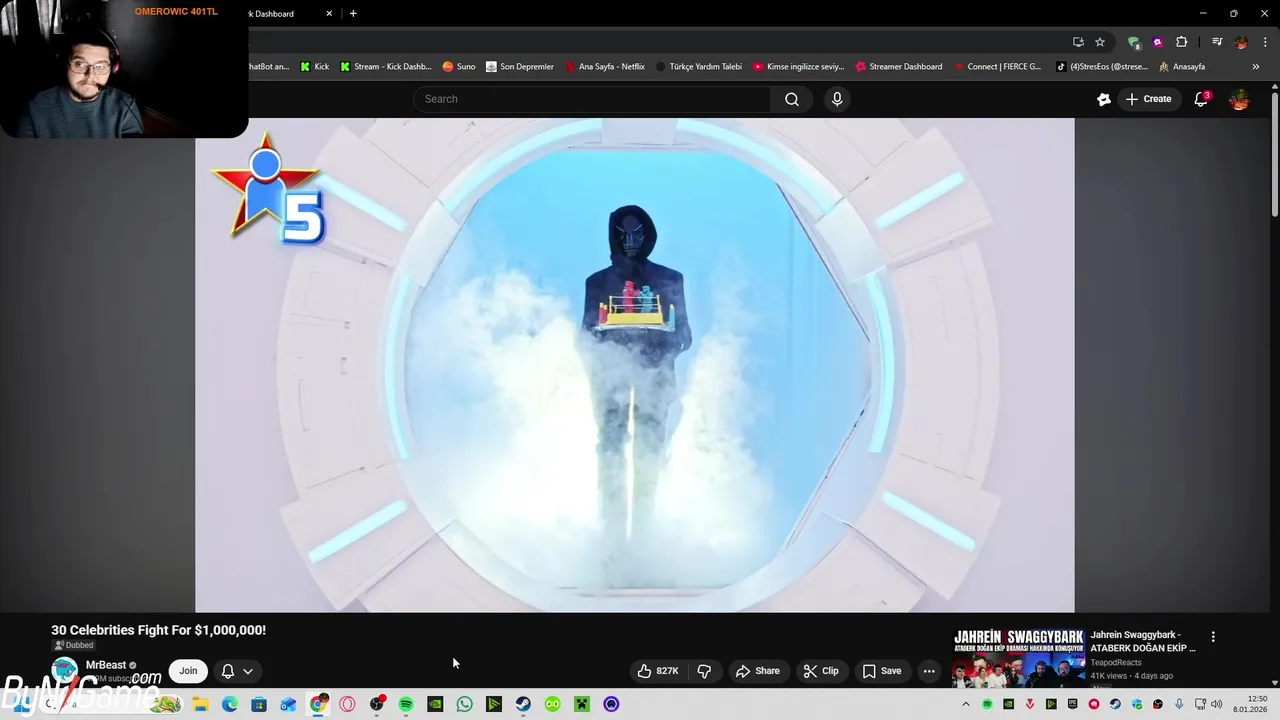Image resolution: width=1280 pixels, height=720 pixels.
Task: Dislike the video with thumbs down
Action: click(x=704, y=671)
